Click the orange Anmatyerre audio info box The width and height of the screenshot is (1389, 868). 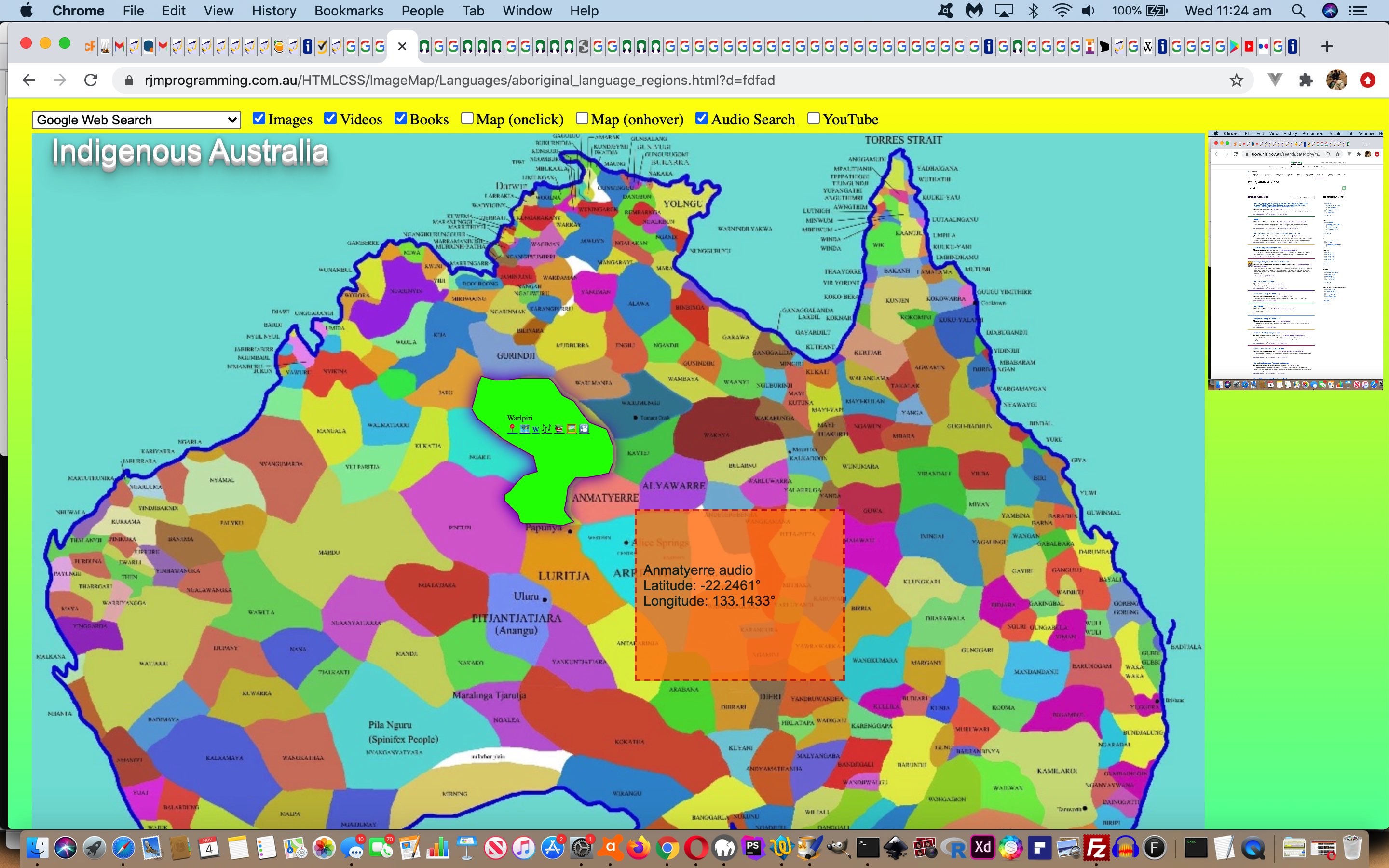[739, 595]
